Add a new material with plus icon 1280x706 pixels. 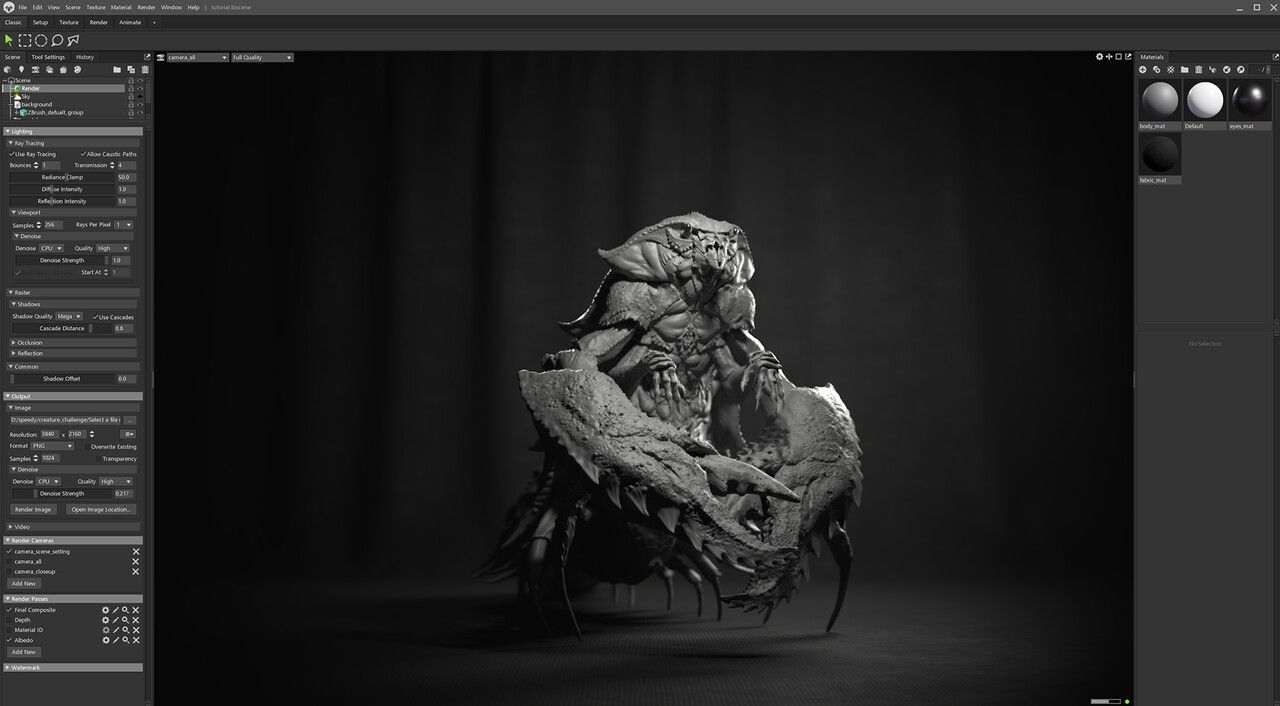1143,70
